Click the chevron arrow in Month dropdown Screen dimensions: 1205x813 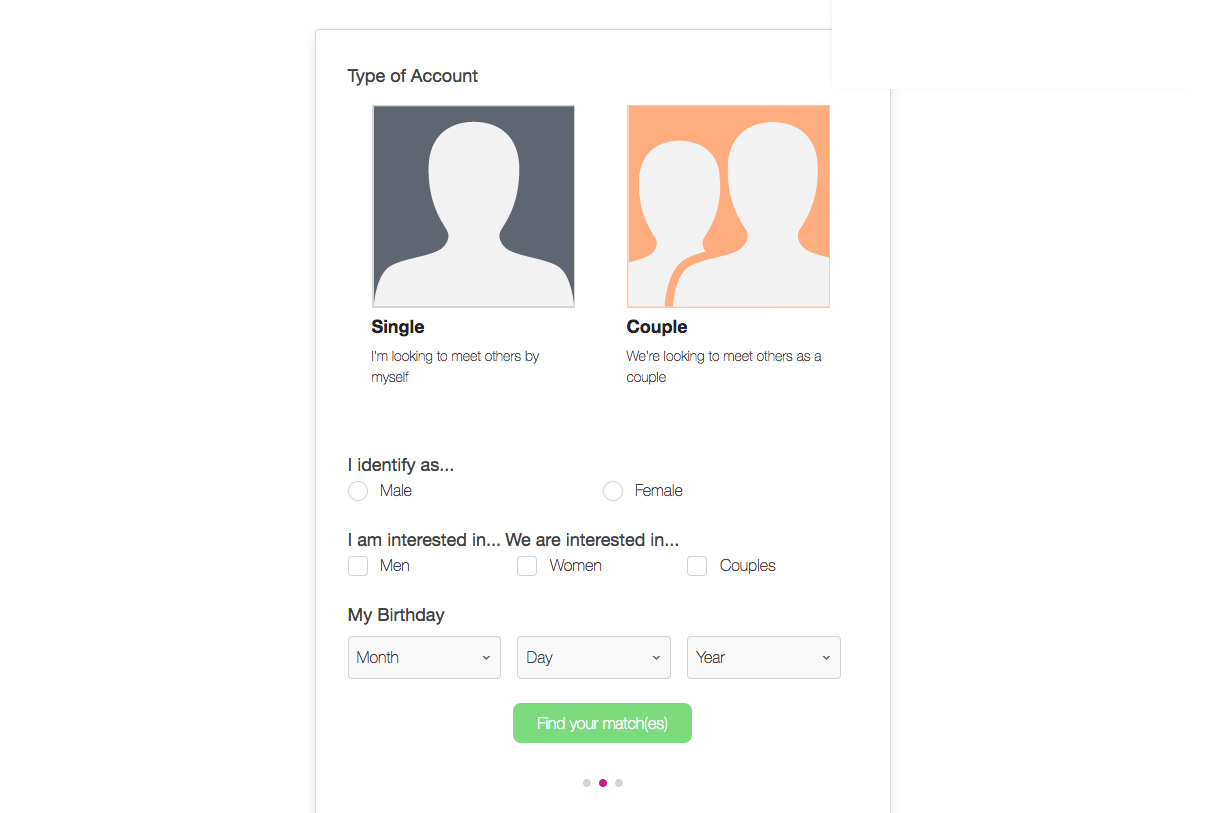486,658
